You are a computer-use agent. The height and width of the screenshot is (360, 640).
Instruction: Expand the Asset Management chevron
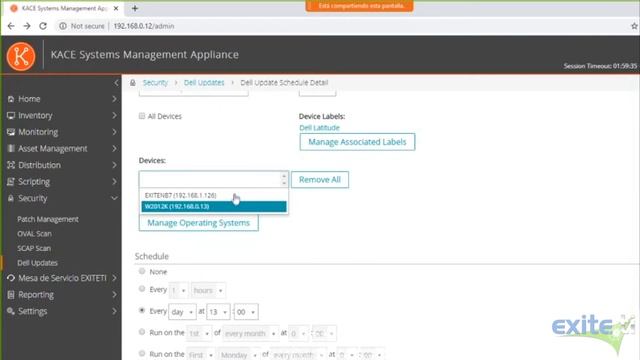click(114, 149)
